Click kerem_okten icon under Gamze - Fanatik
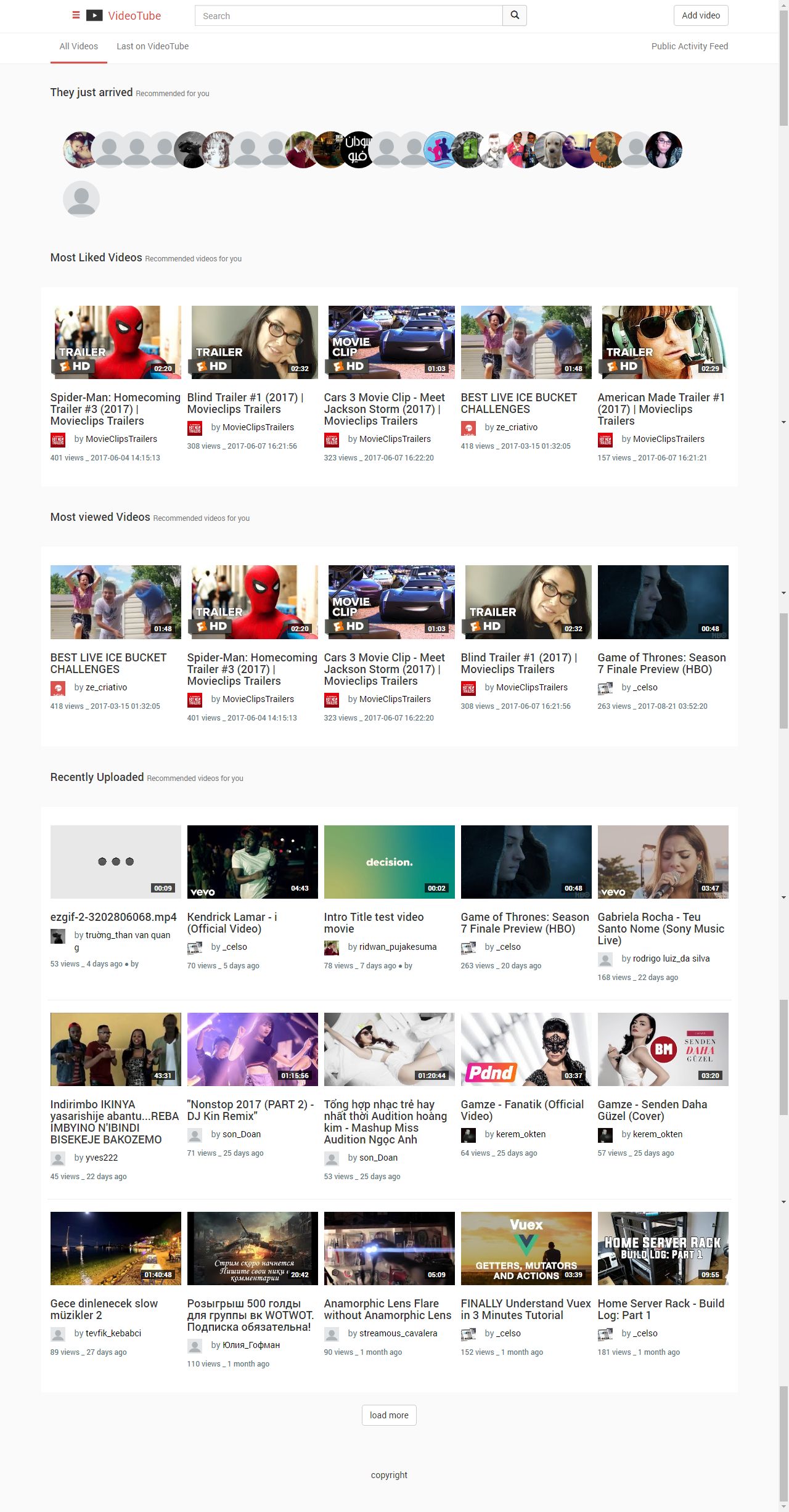This screenshot has width=789, height=1512. pos(468,1135)
